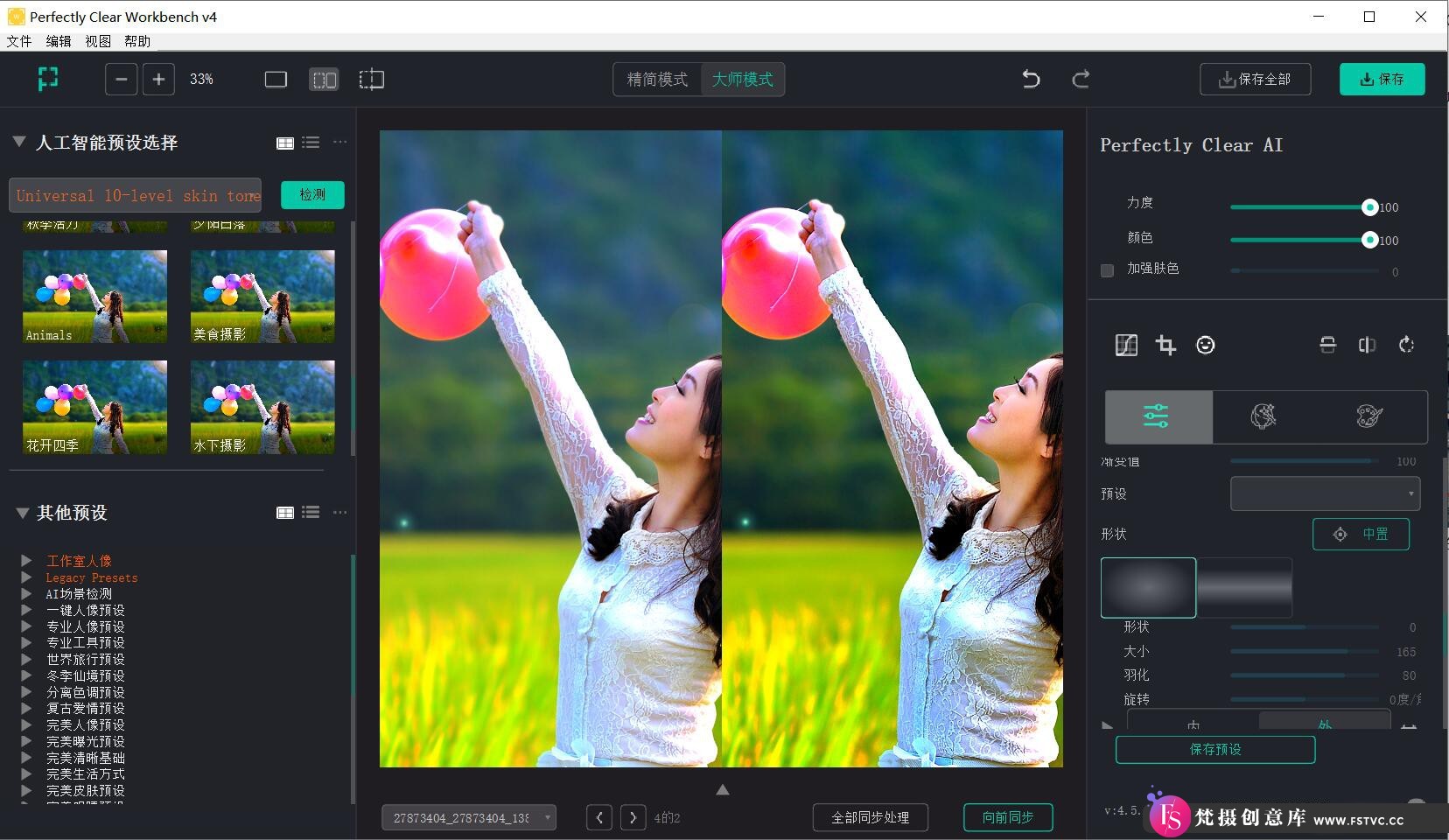Switch to 大师模式 mode
This screenshot has width=1449, height=840.
click(742, 80)
